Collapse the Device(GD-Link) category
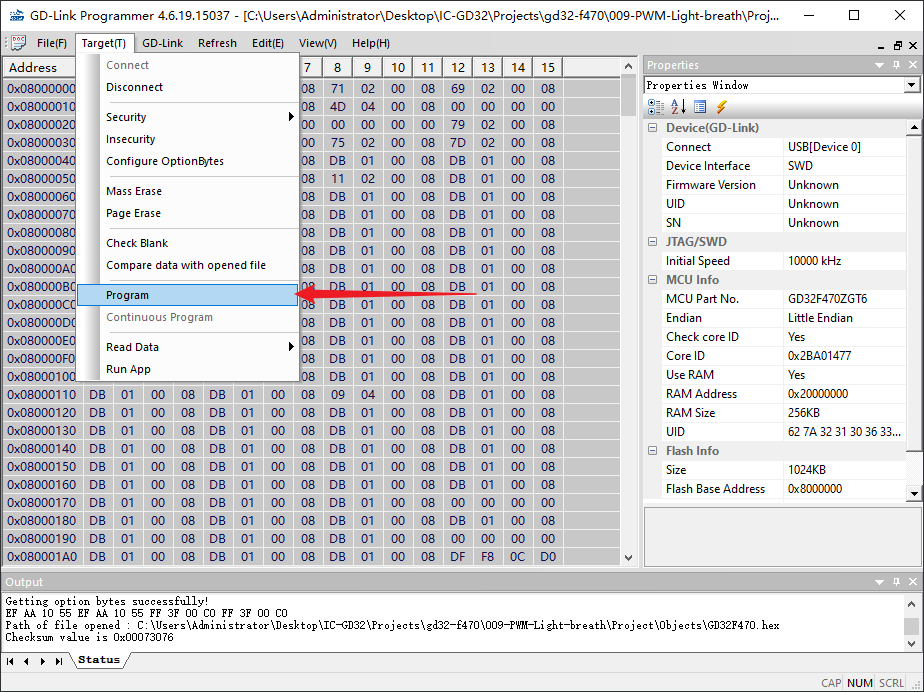Image resolution: width=924 pixels, height=692 pixels. click(x=652, y=127)
